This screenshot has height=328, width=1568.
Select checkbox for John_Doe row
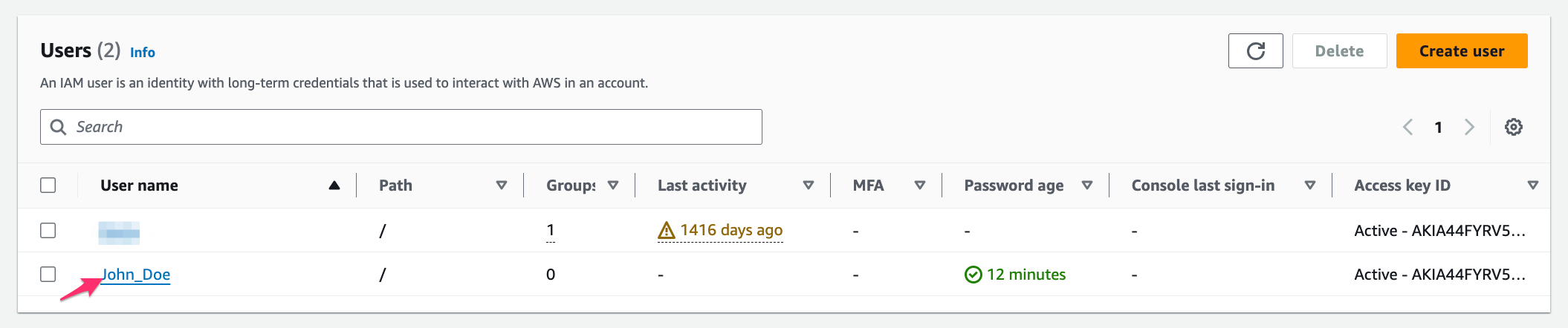(x=48, y=275)
